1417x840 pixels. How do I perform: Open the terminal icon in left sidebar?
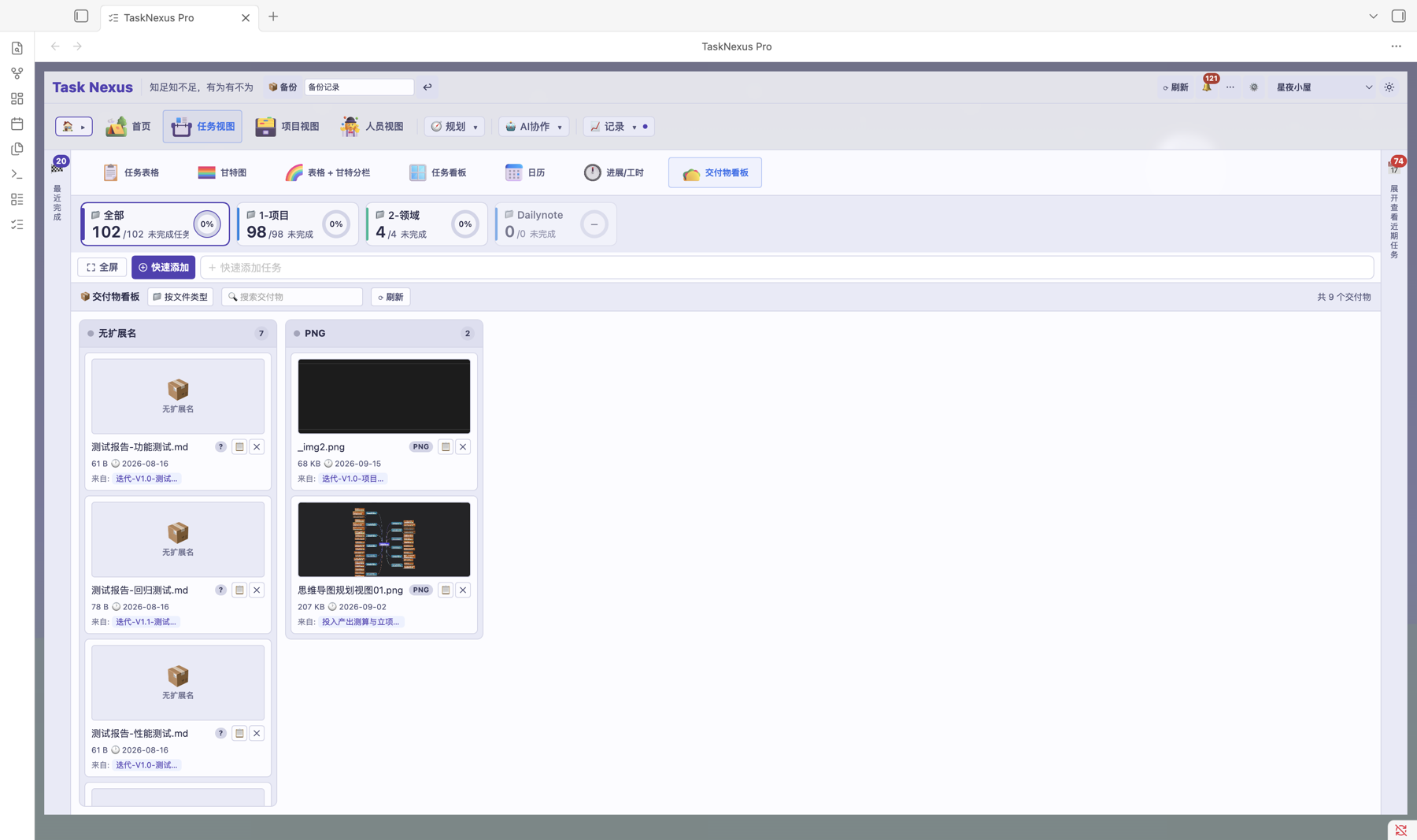17,174
